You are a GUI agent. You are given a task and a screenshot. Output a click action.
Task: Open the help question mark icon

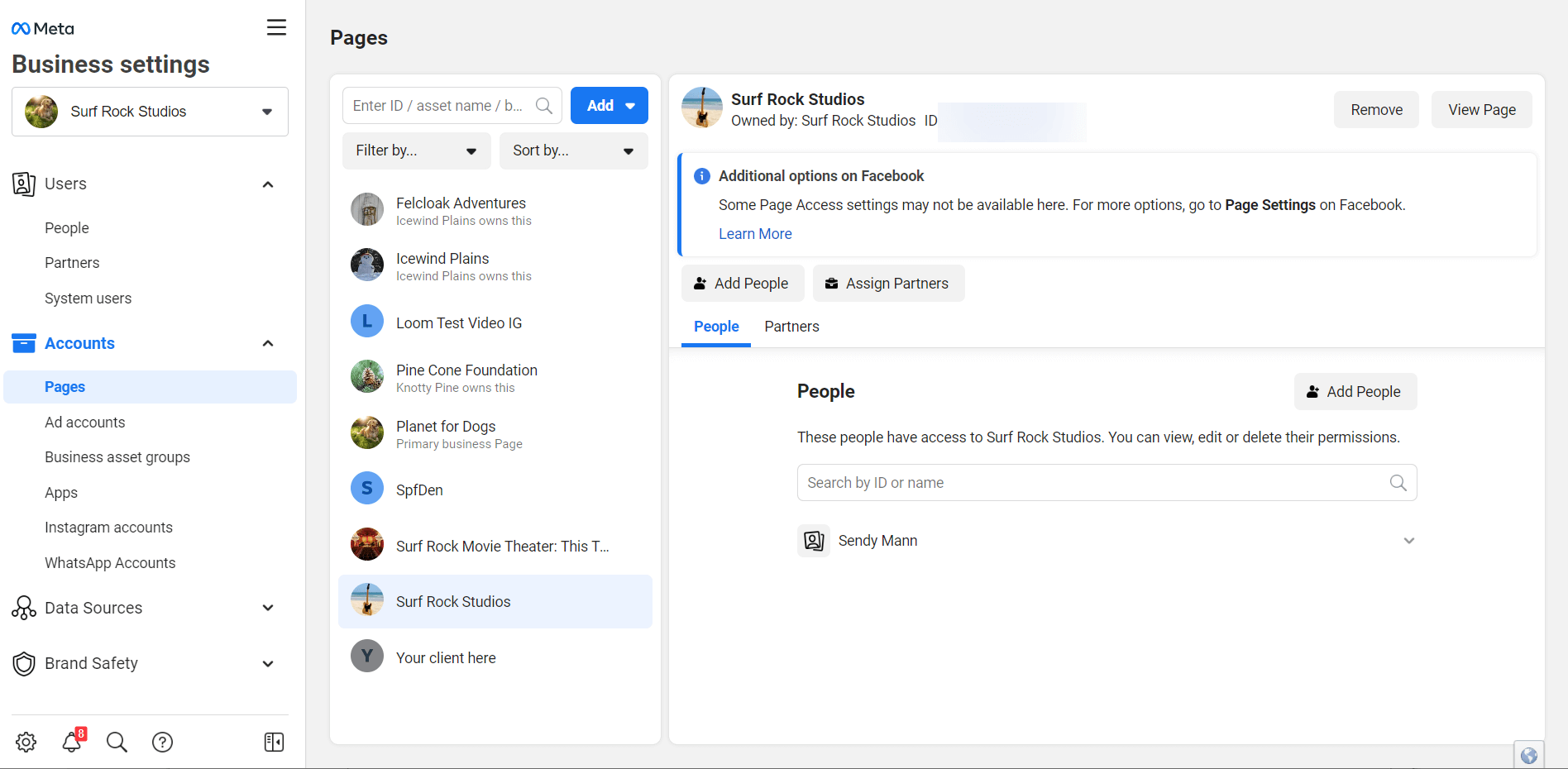coord(163,742)
